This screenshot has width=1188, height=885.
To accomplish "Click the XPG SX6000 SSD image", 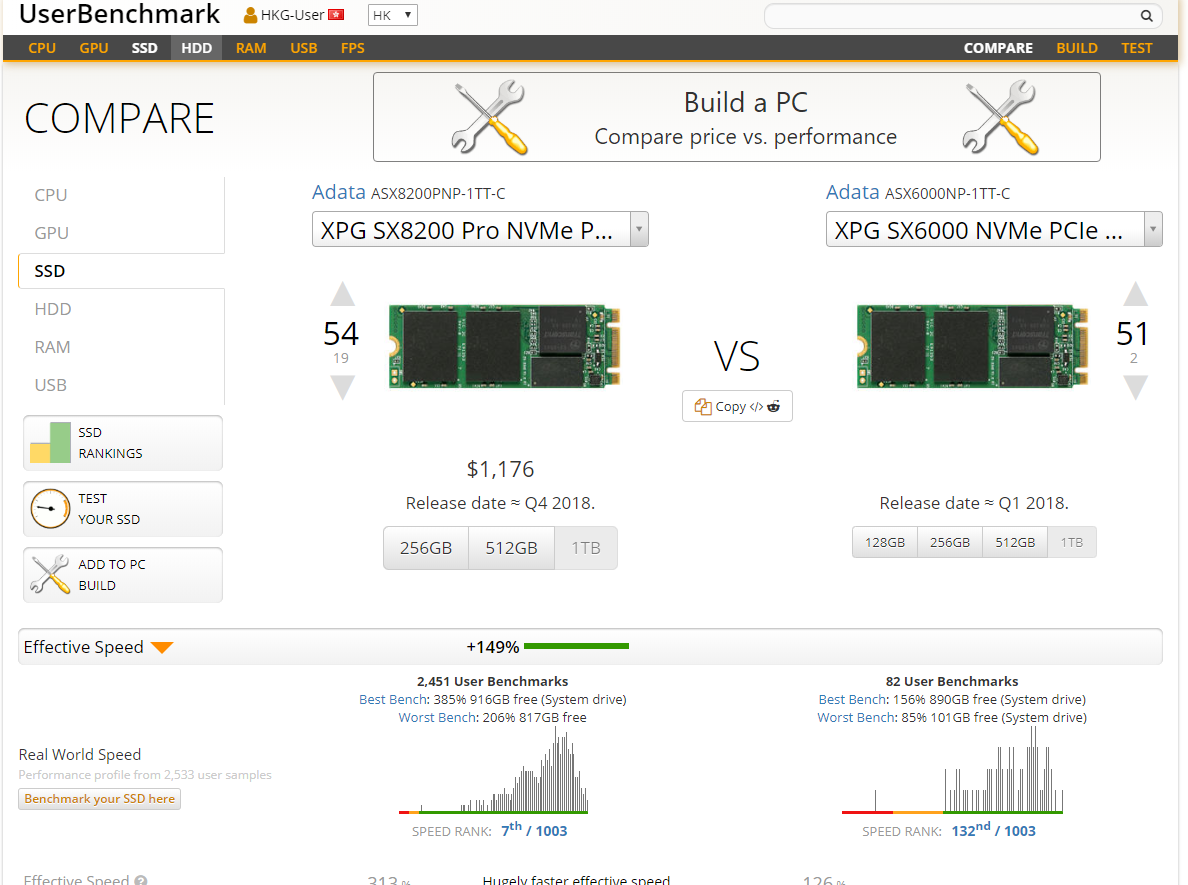I will coord(973,346).
